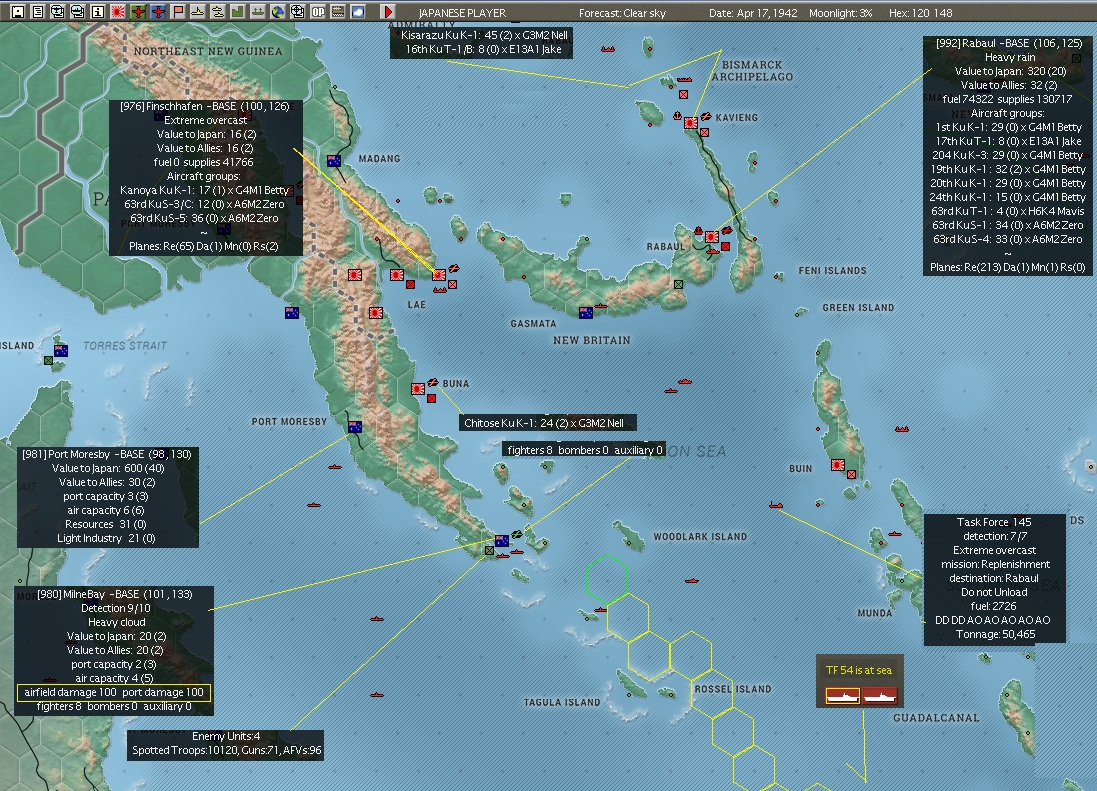Click the cloud weather toolbar icon
1097x791 pixels.
click(x=358, y=12)
